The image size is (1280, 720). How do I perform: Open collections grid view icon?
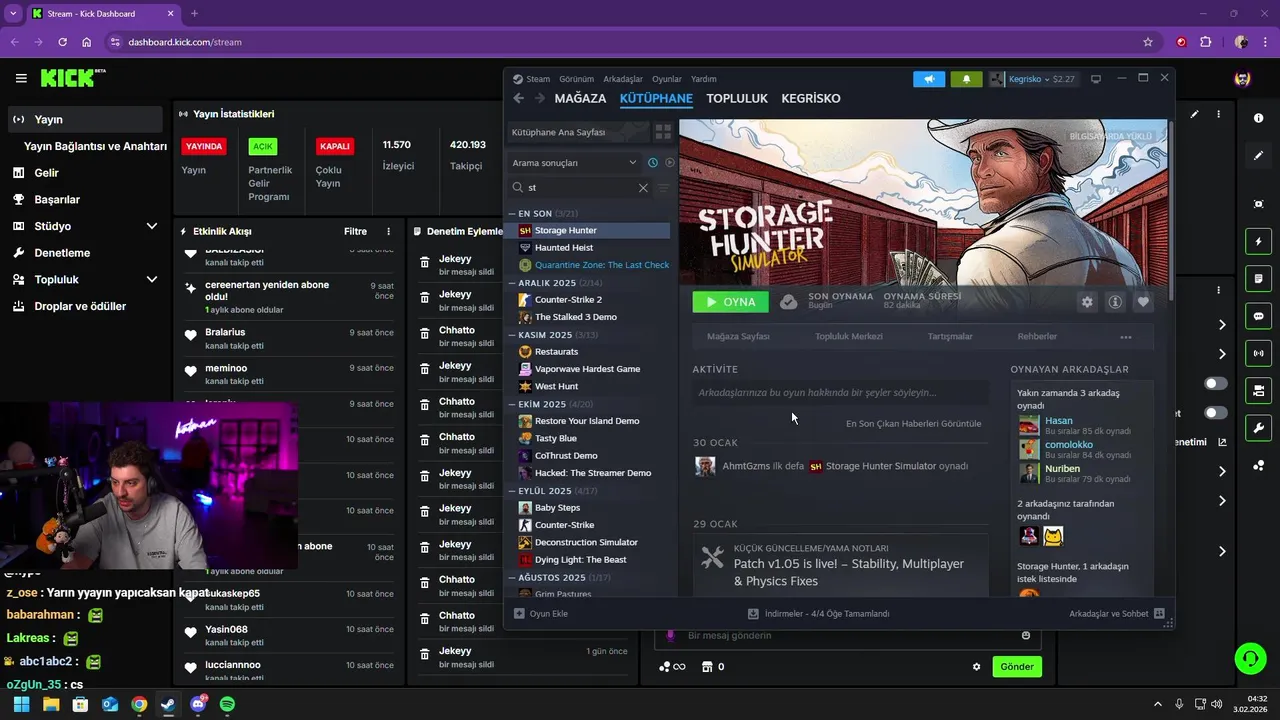pyautogui.click(x=663, y=132)
